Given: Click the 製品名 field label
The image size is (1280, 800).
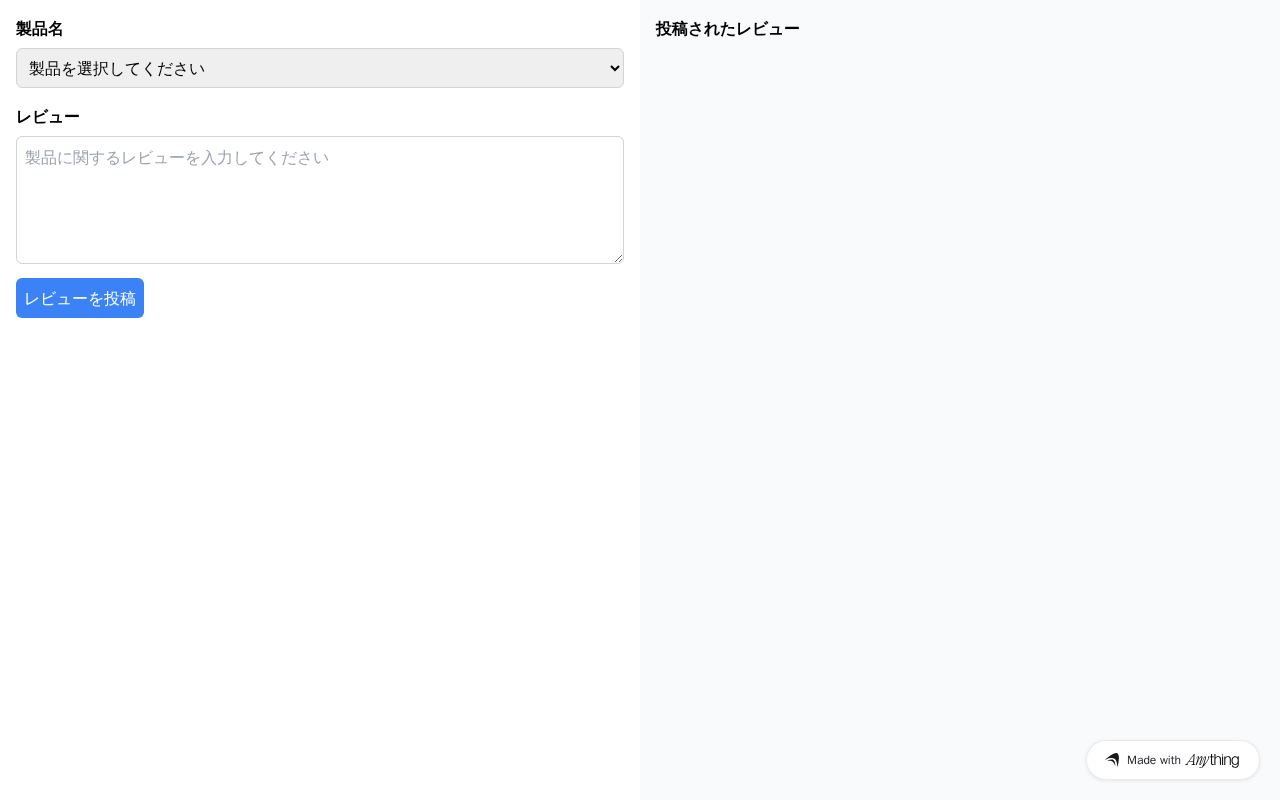Looking at the screenshot, I should (x=40, y=29).
